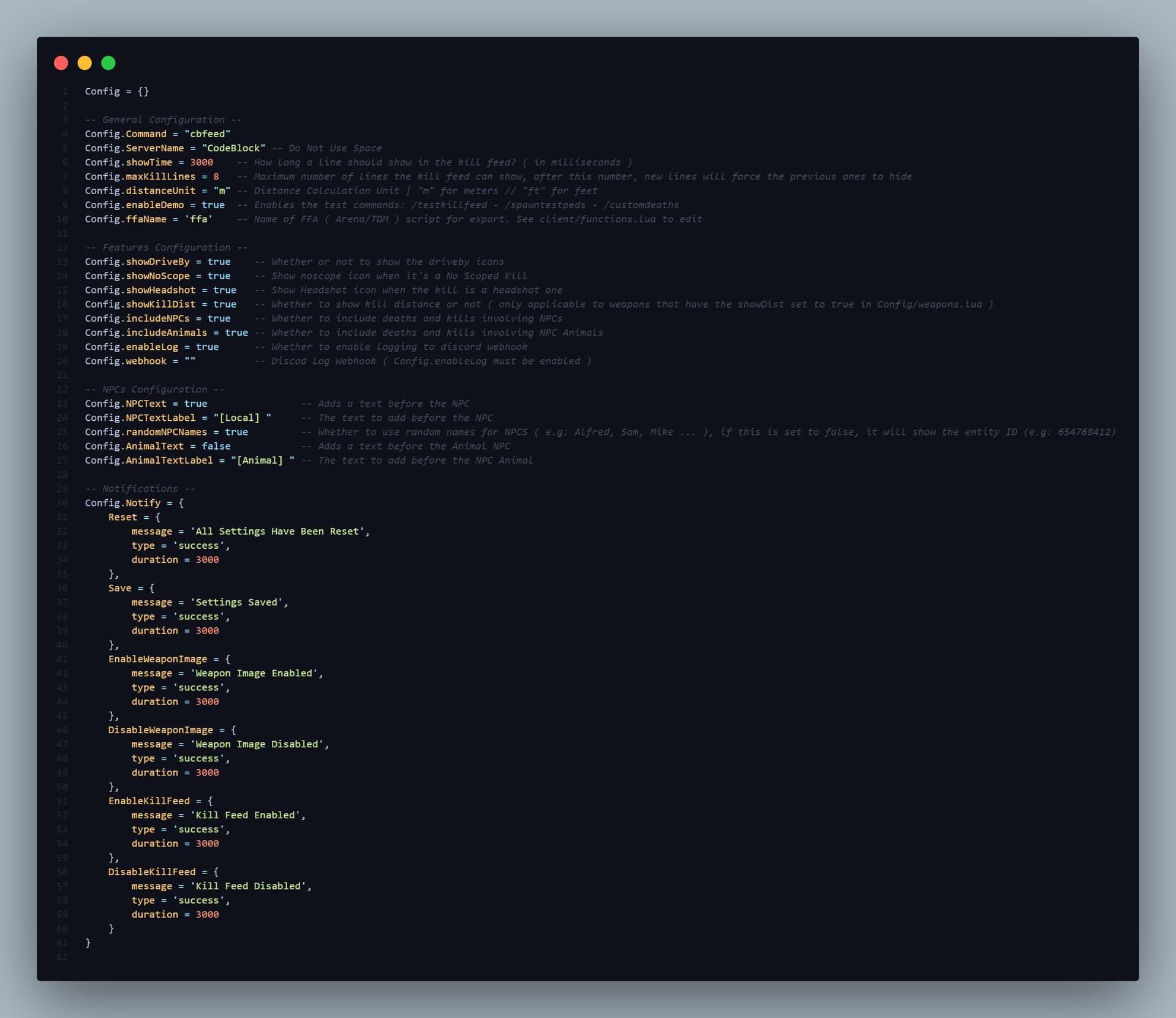The image size is (1176, 1018).
Task: Click the Config.distanceUnit "m" value
Action: pos(222,191)
